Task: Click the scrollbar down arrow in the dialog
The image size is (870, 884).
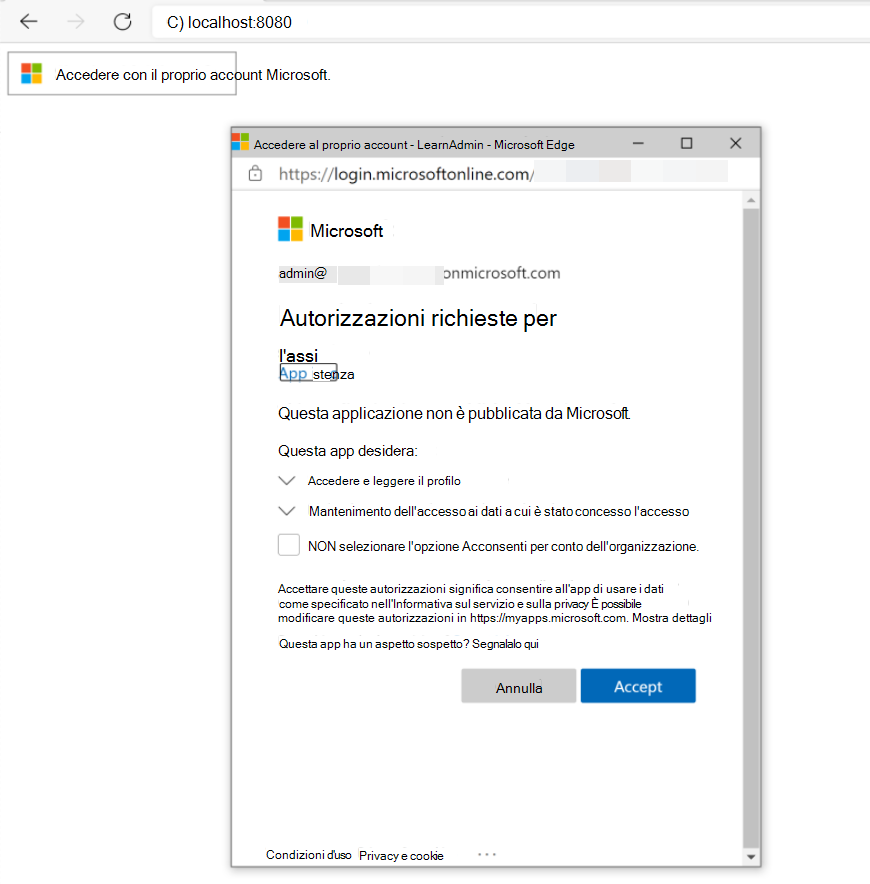Action: coord(750,855)
